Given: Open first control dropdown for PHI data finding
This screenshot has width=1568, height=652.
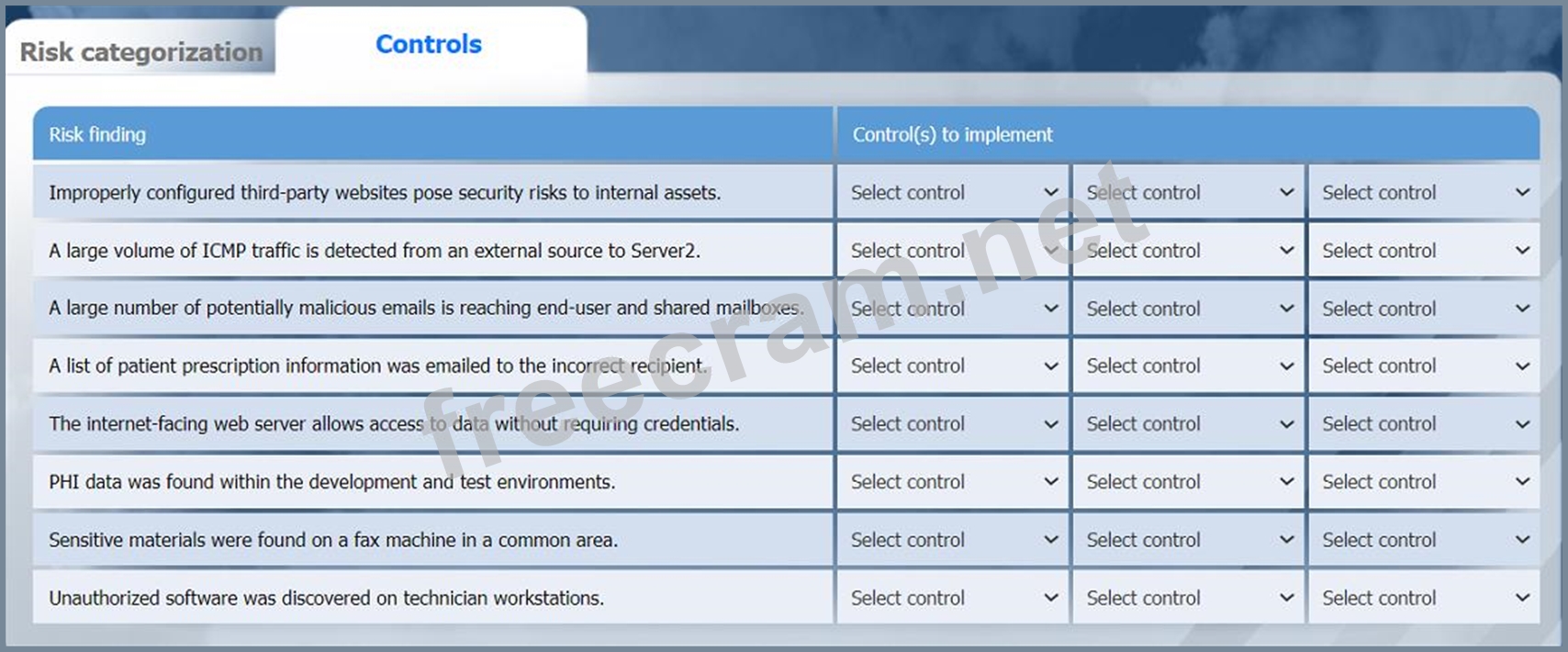Looking at the screenshot, I should [x=953, y=482].
